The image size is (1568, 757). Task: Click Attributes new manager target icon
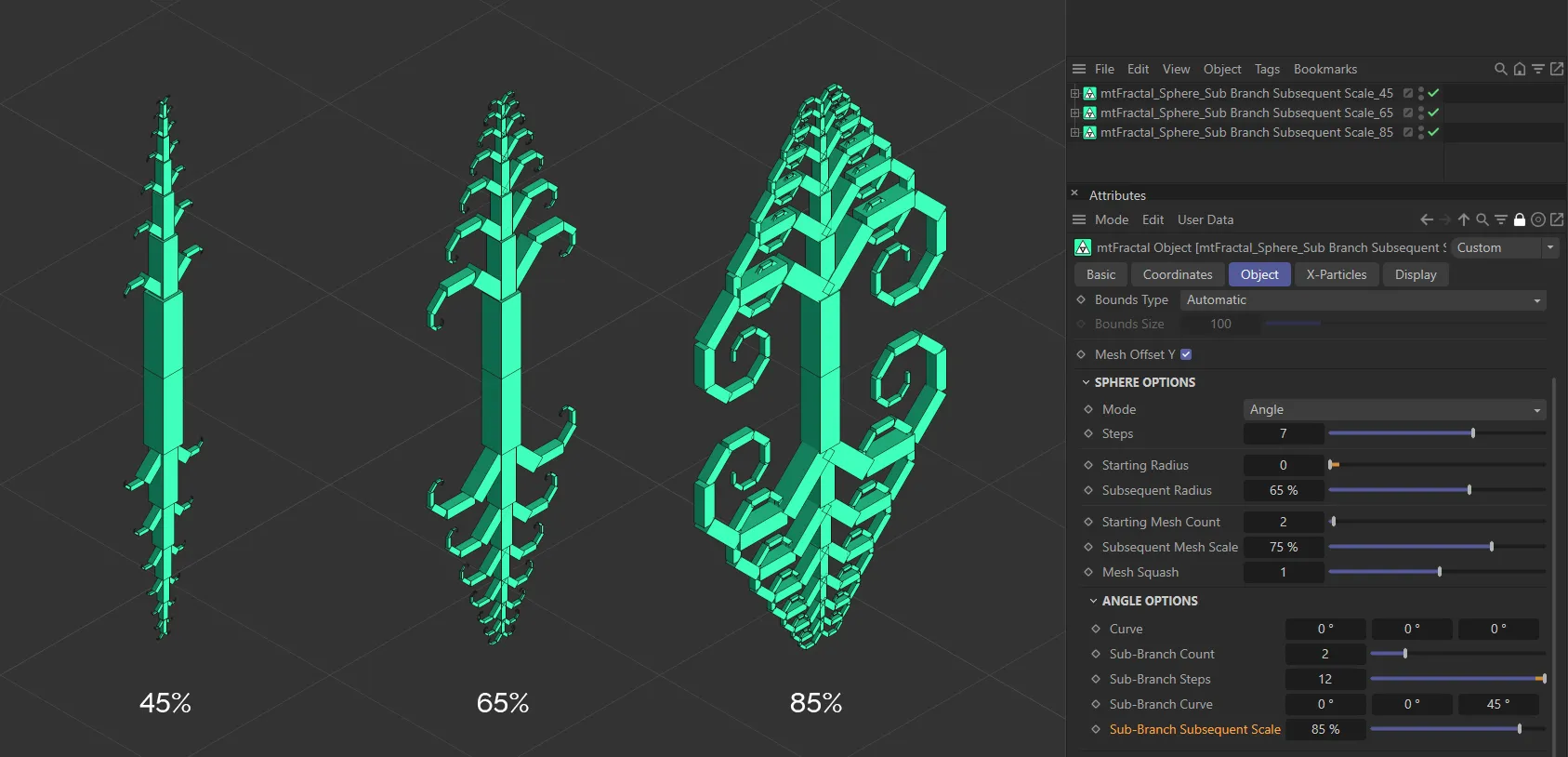(1538, 219)
